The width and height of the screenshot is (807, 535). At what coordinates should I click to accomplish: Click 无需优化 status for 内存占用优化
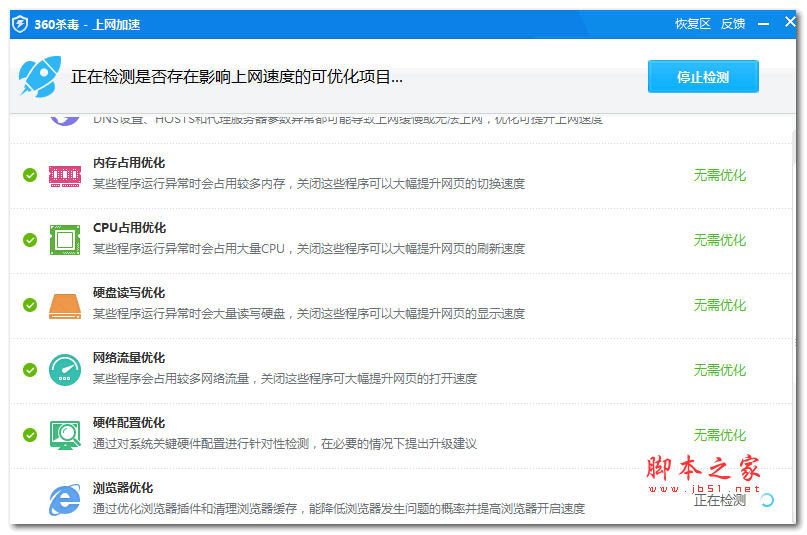(x=719, y=175)
